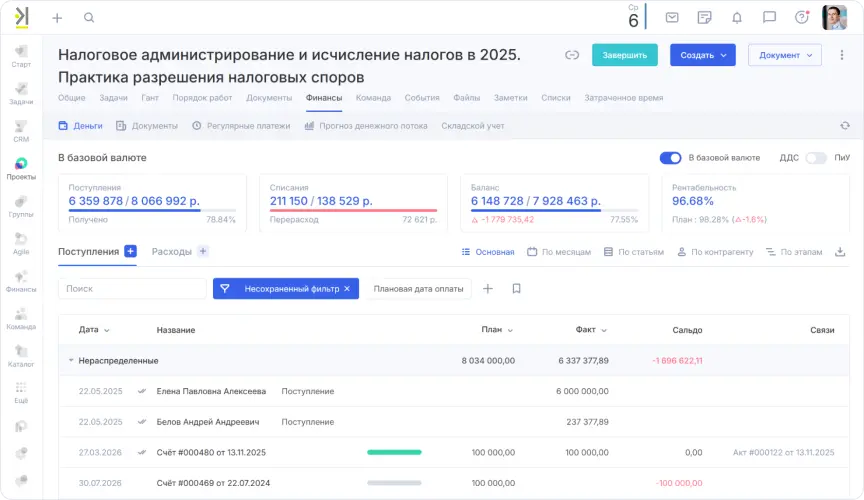Open linked Акт #000122 от 13.11.2025
864x500 pixels.
coord(783,453)
